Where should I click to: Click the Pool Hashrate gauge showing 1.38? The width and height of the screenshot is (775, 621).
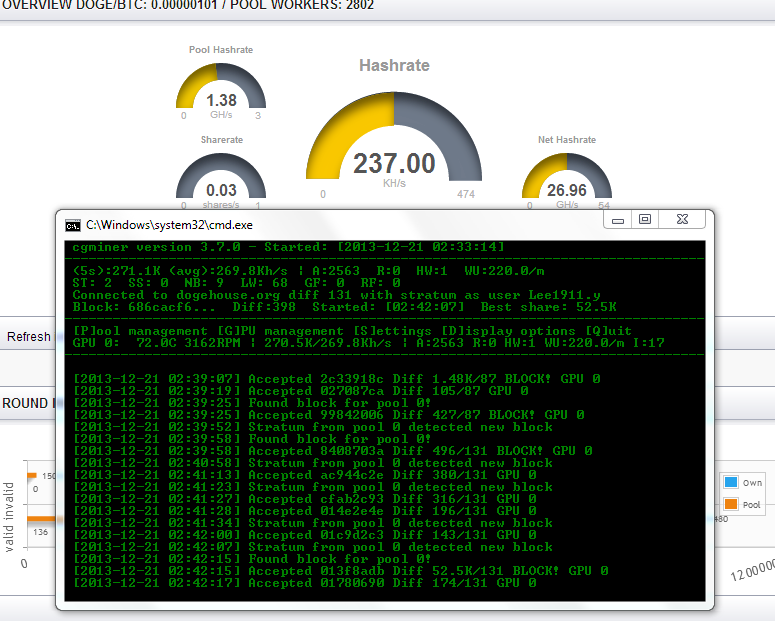pos(221,85)
